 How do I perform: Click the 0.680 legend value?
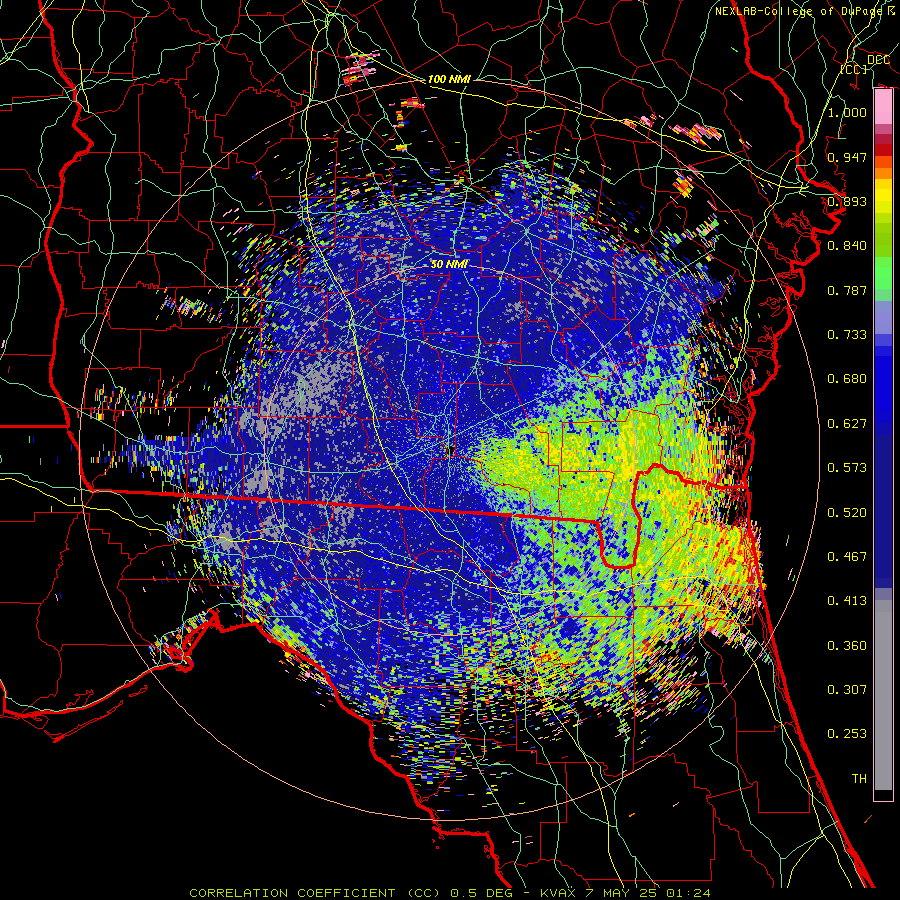pyautogui.click(x=847, y=379)
